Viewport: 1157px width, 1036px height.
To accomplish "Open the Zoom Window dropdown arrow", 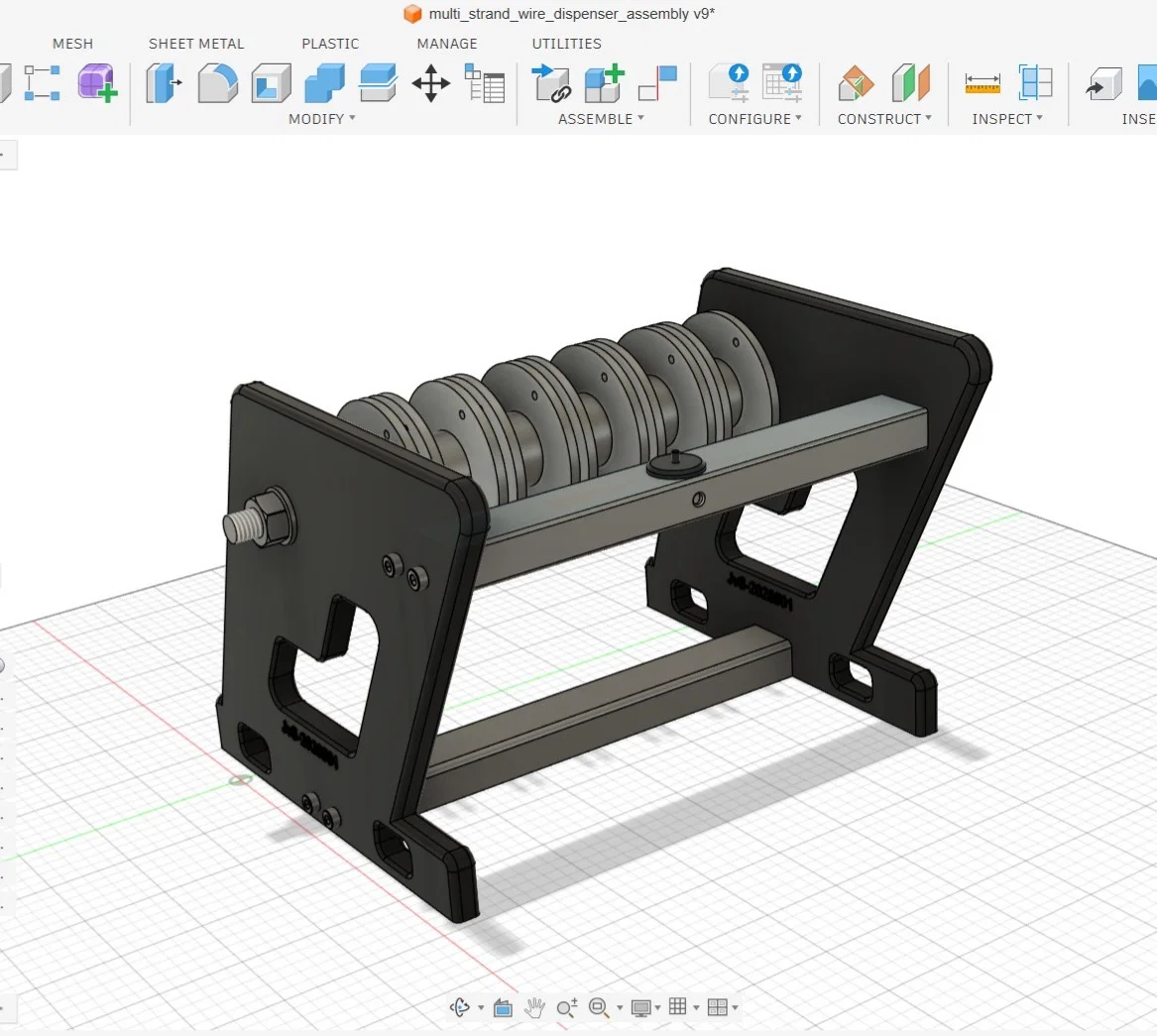I will coord(620,1008).
